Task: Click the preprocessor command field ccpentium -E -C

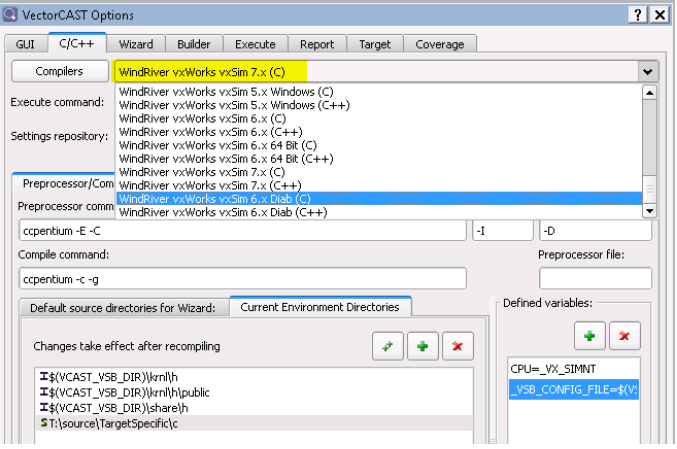Action: tap(243, 231)
